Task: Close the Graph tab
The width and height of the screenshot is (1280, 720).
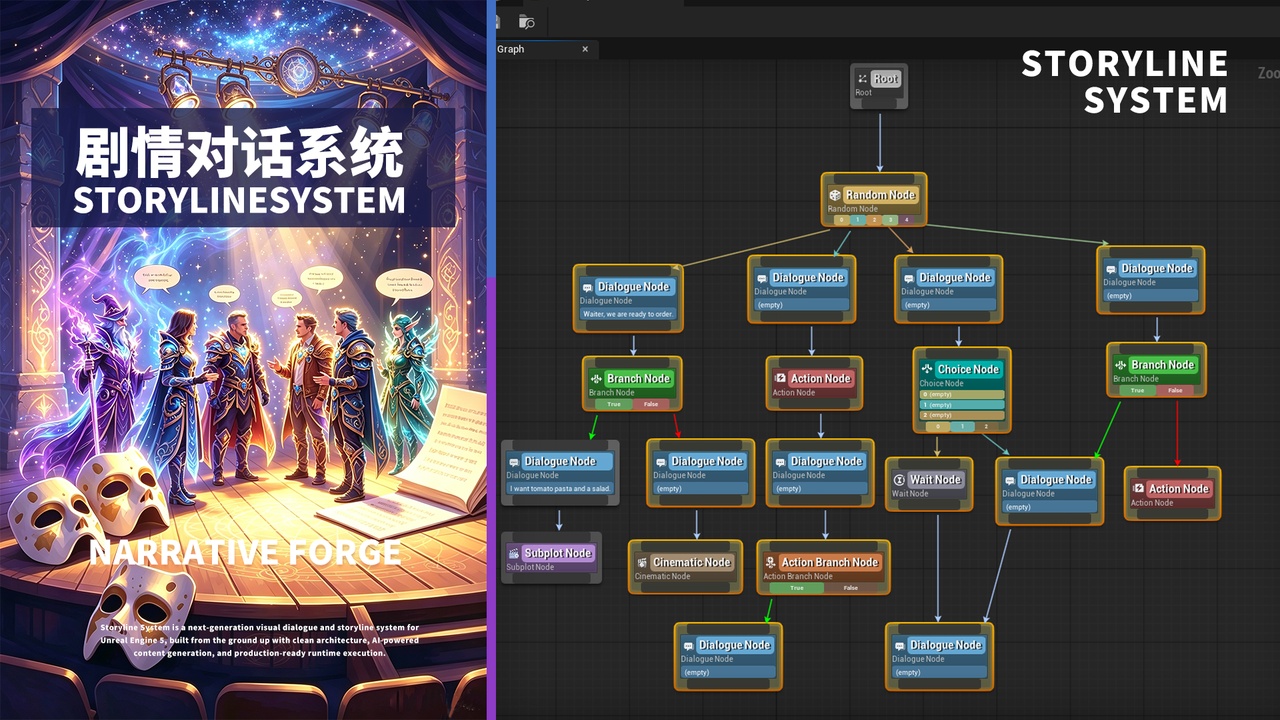Action: (x=586, y=49)
